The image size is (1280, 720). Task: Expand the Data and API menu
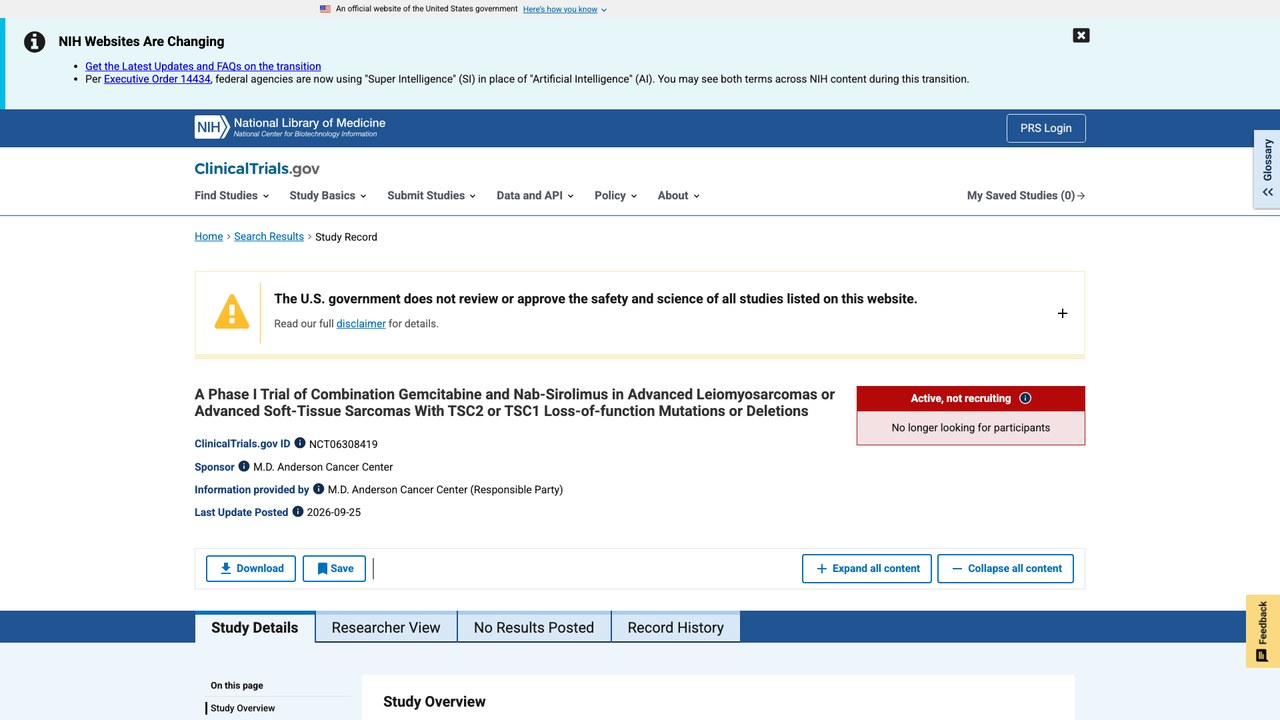(535, 196)
